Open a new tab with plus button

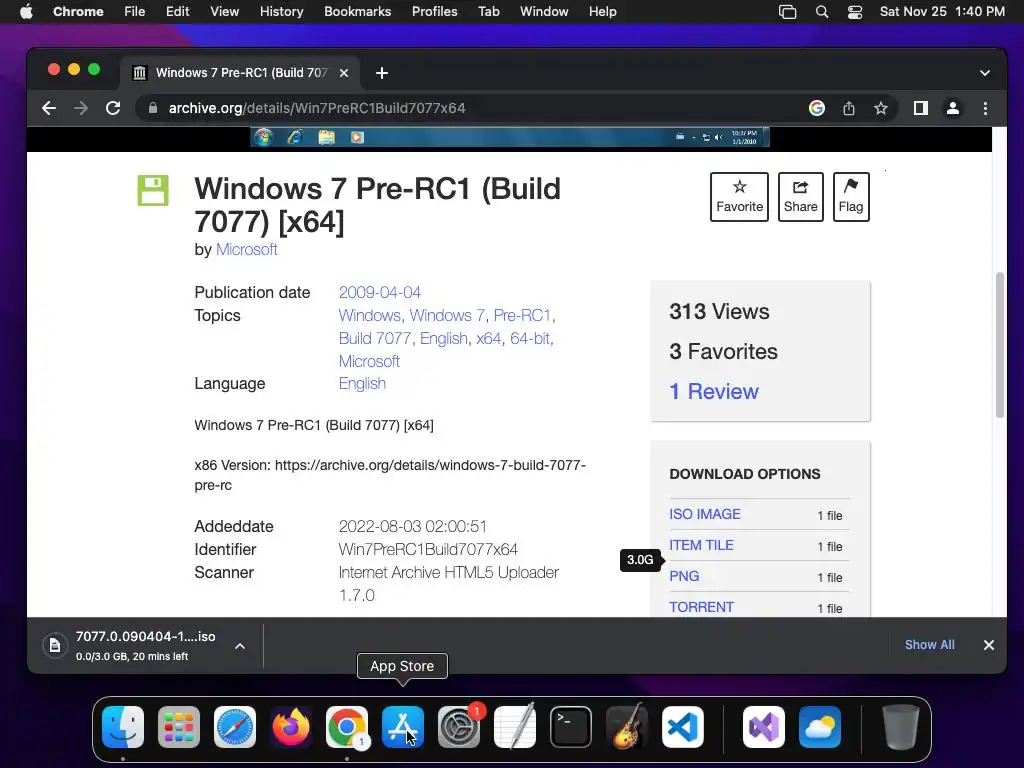pos(382,73)
